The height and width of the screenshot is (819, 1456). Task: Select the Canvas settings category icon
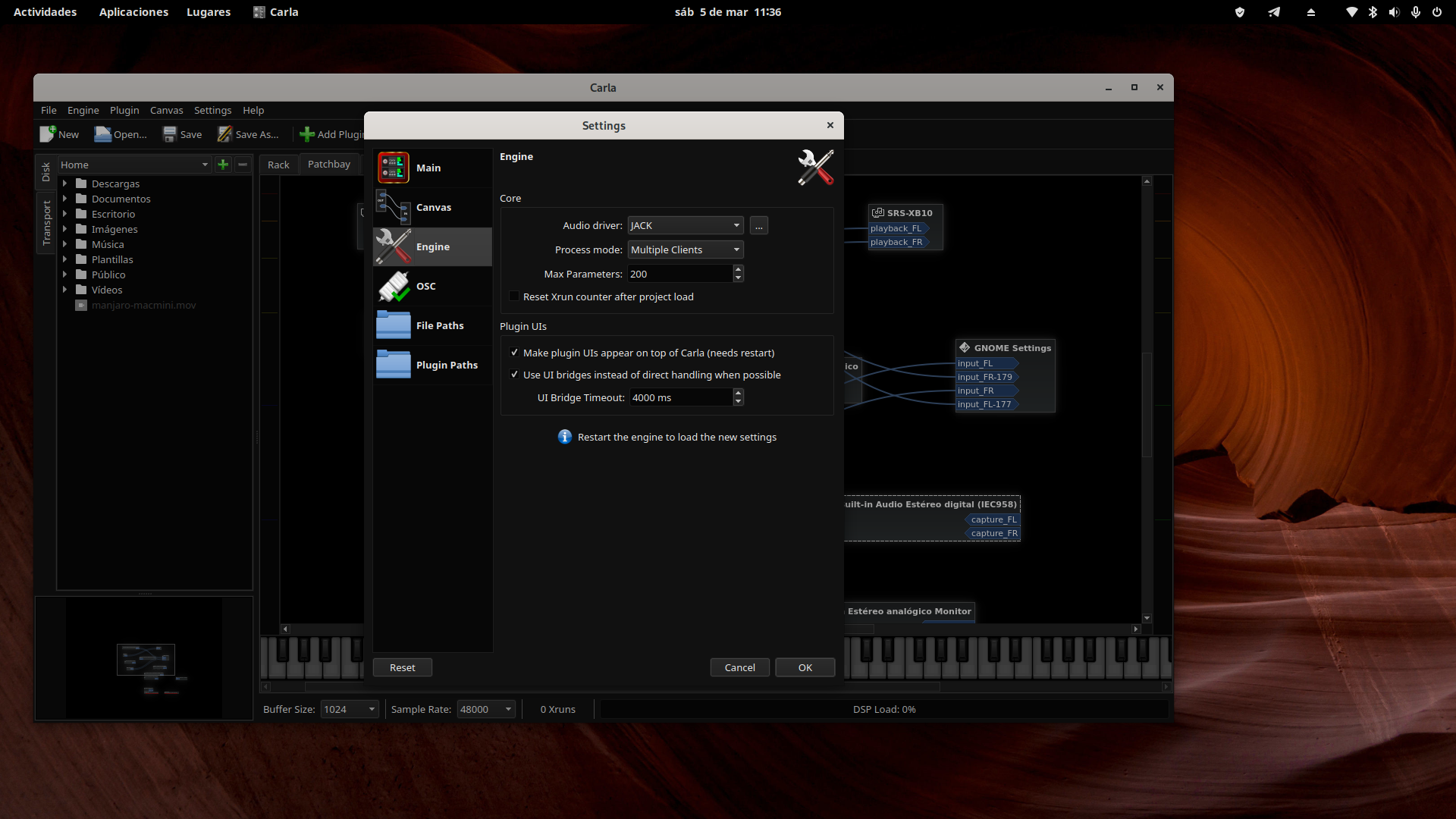coord(394,207)
